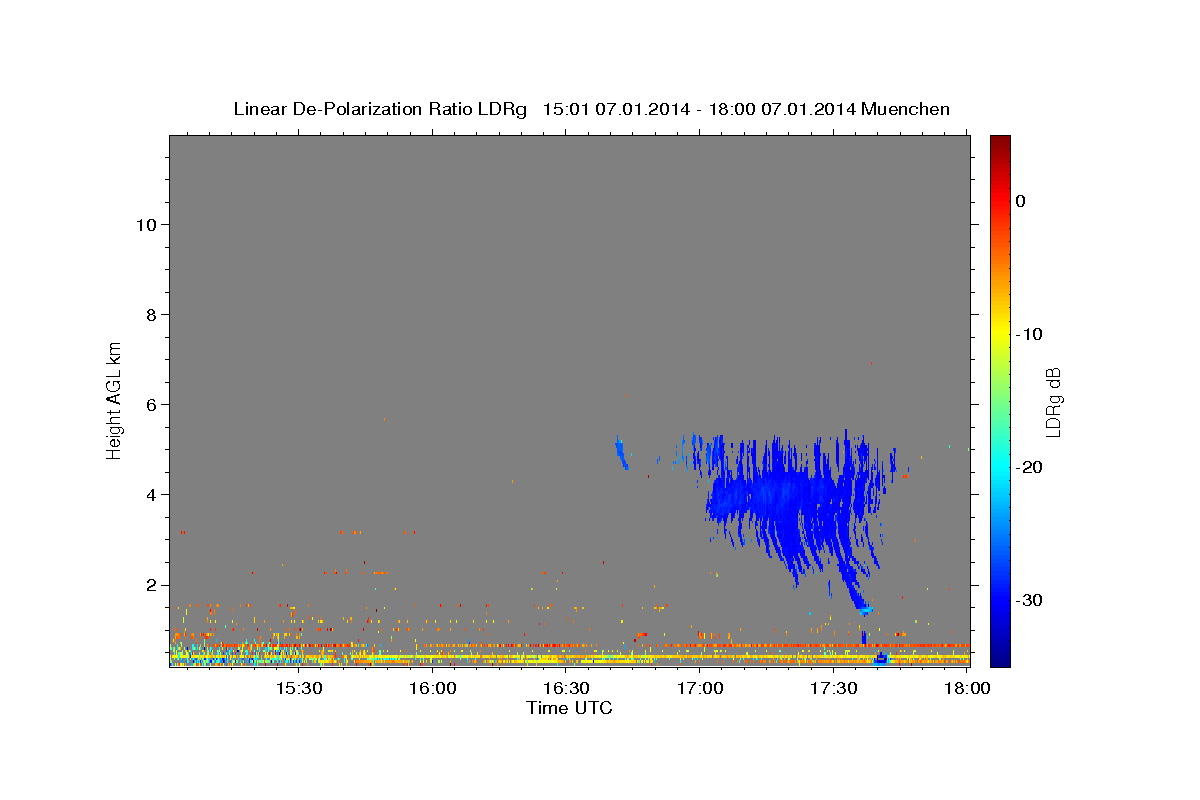Click the colorbar value '-30'
This screenshot has height=800, width=1200.
(x=1031, y=600)
